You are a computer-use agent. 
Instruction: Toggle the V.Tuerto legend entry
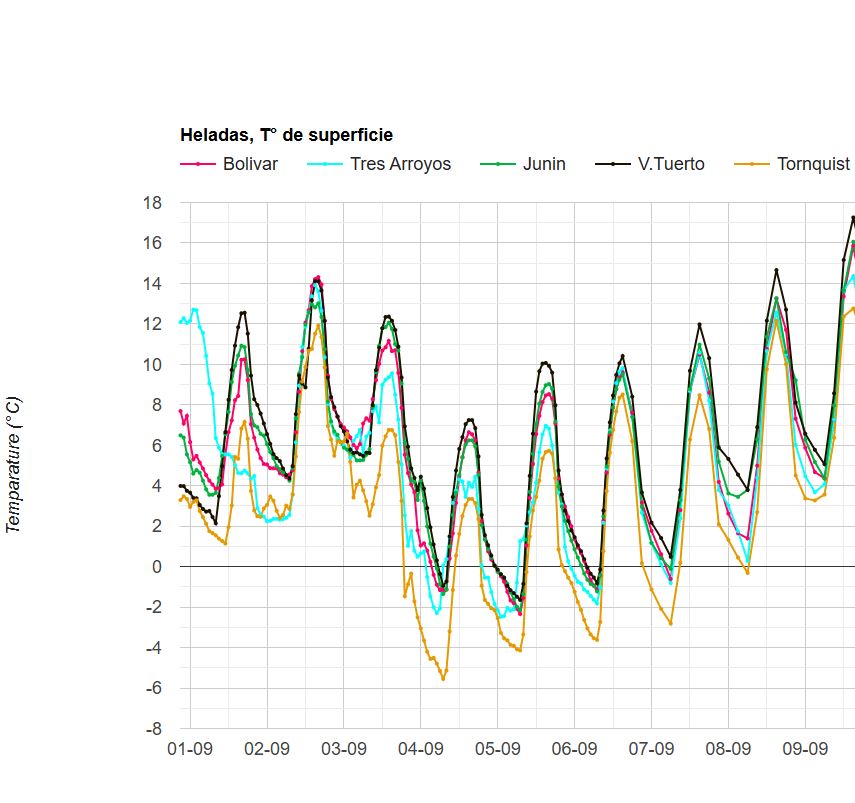coord(649,164)
